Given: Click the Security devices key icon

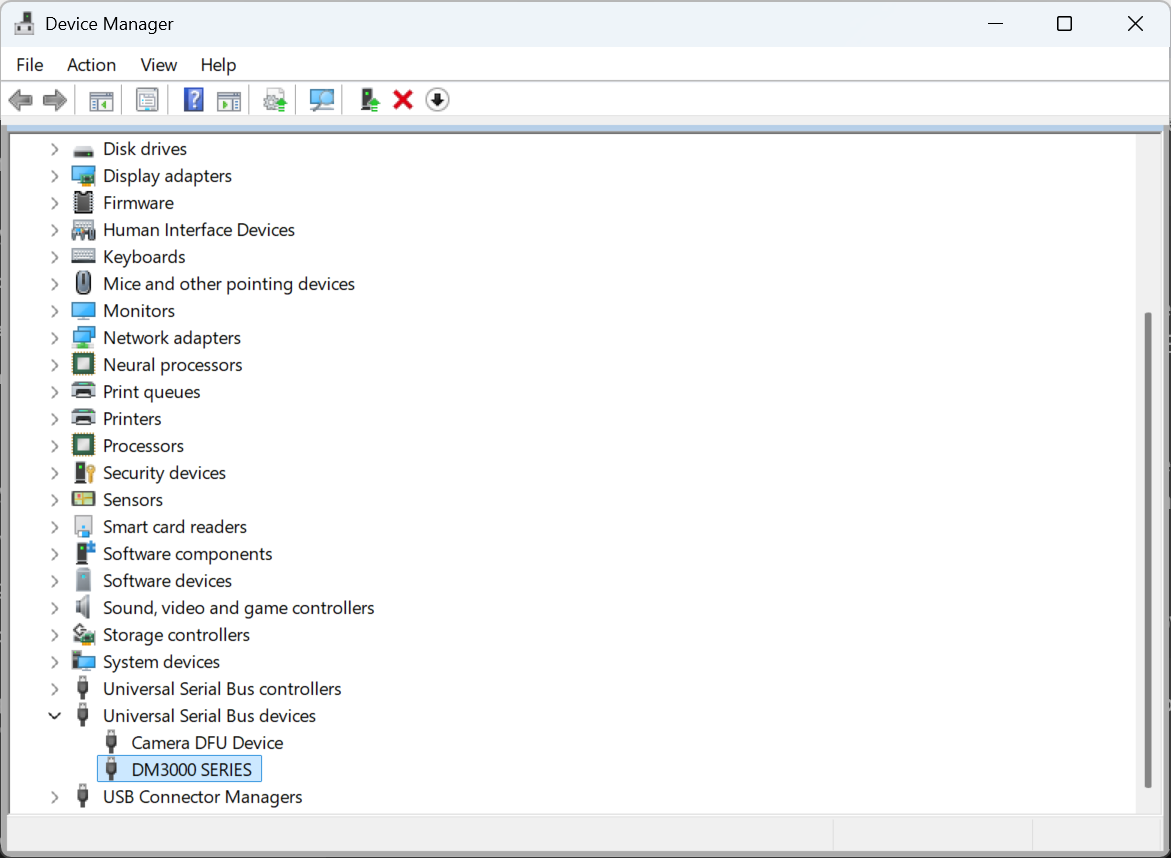Looking at the screenshot, I should [84, 473].
